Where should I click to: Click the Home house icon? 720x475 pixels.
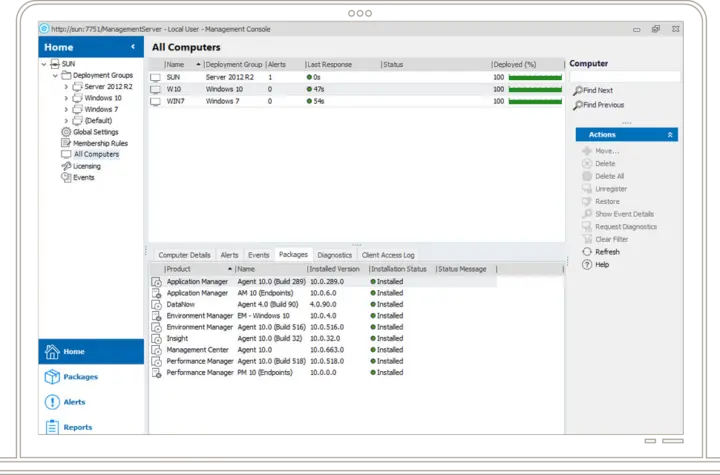[52, 351]
